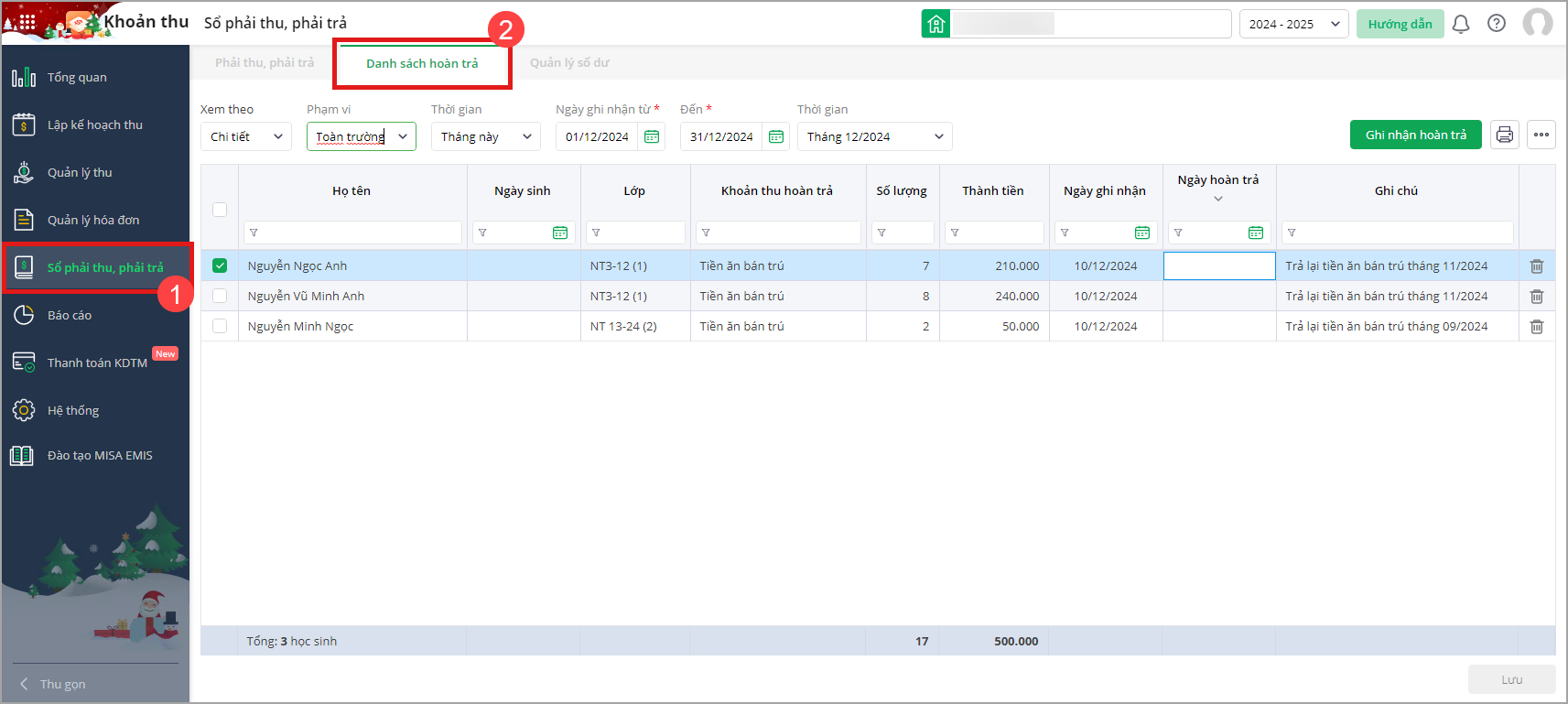Delete the Nguyễn Minh Ngọc refund row

[x=1537, y=327]
